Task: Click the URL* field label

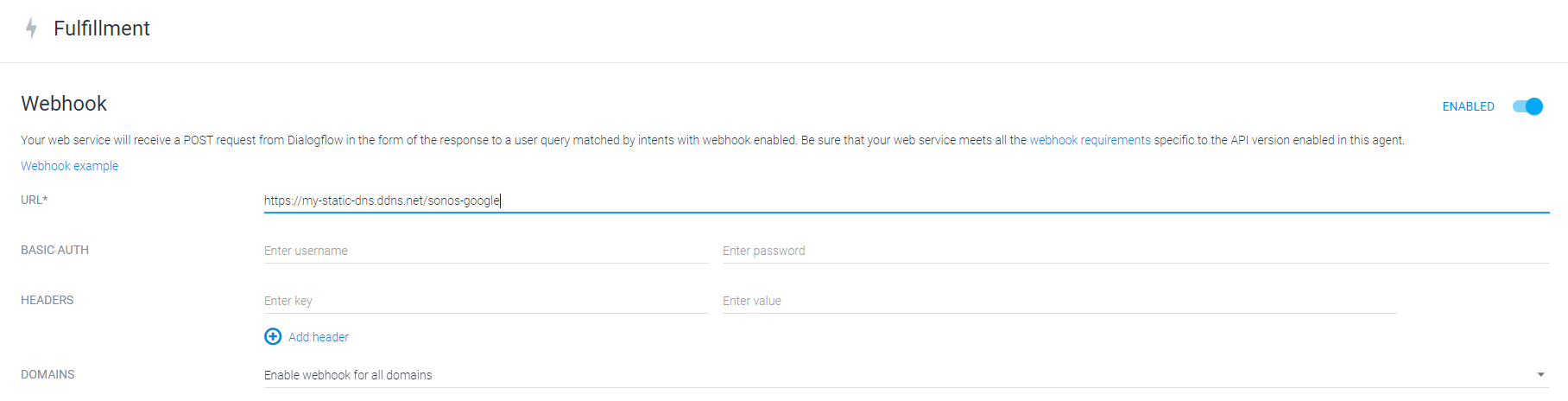Action: coord(35,200)
